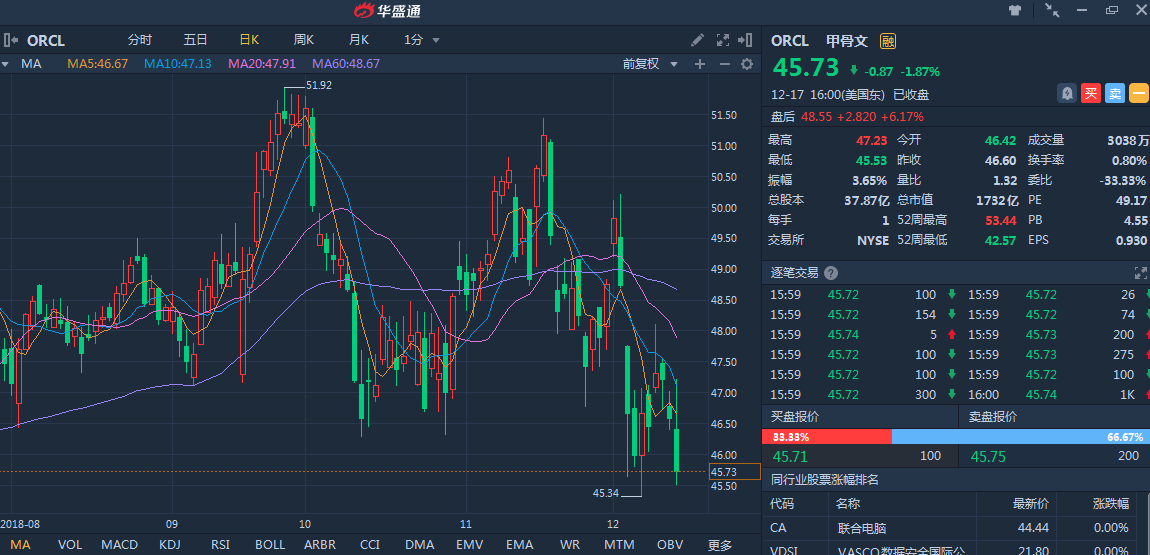
Task: Expand the 逐笔交易 trades panel
Action: point(1140,273)
